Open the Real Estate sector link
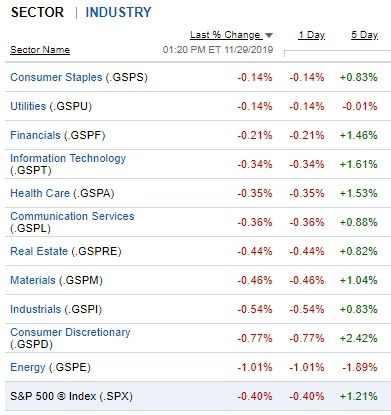Image resolution: width=391 pixels, height=415 pixels. point(39,251)
